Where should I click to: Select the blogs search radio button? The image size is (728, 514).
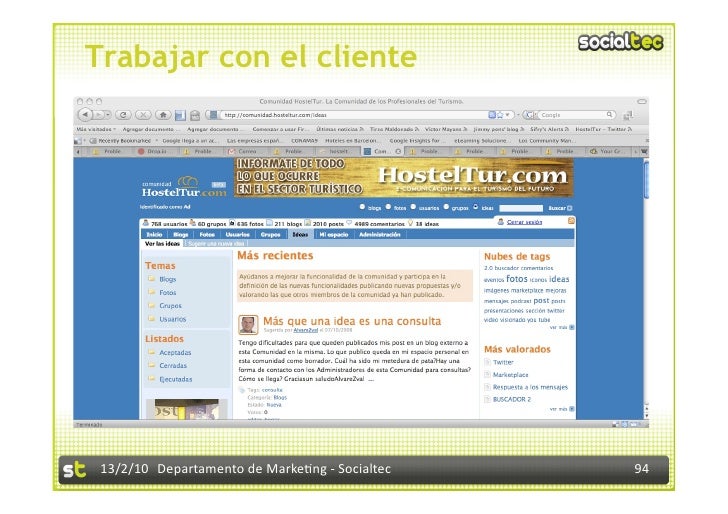(363, 207)
